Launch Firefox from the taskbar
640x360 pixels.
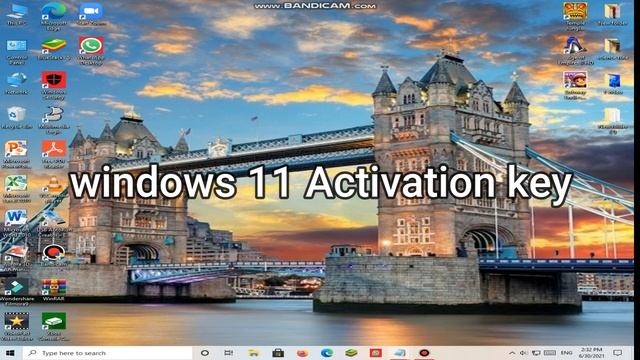pyautogui.click(x=302, y=353)
